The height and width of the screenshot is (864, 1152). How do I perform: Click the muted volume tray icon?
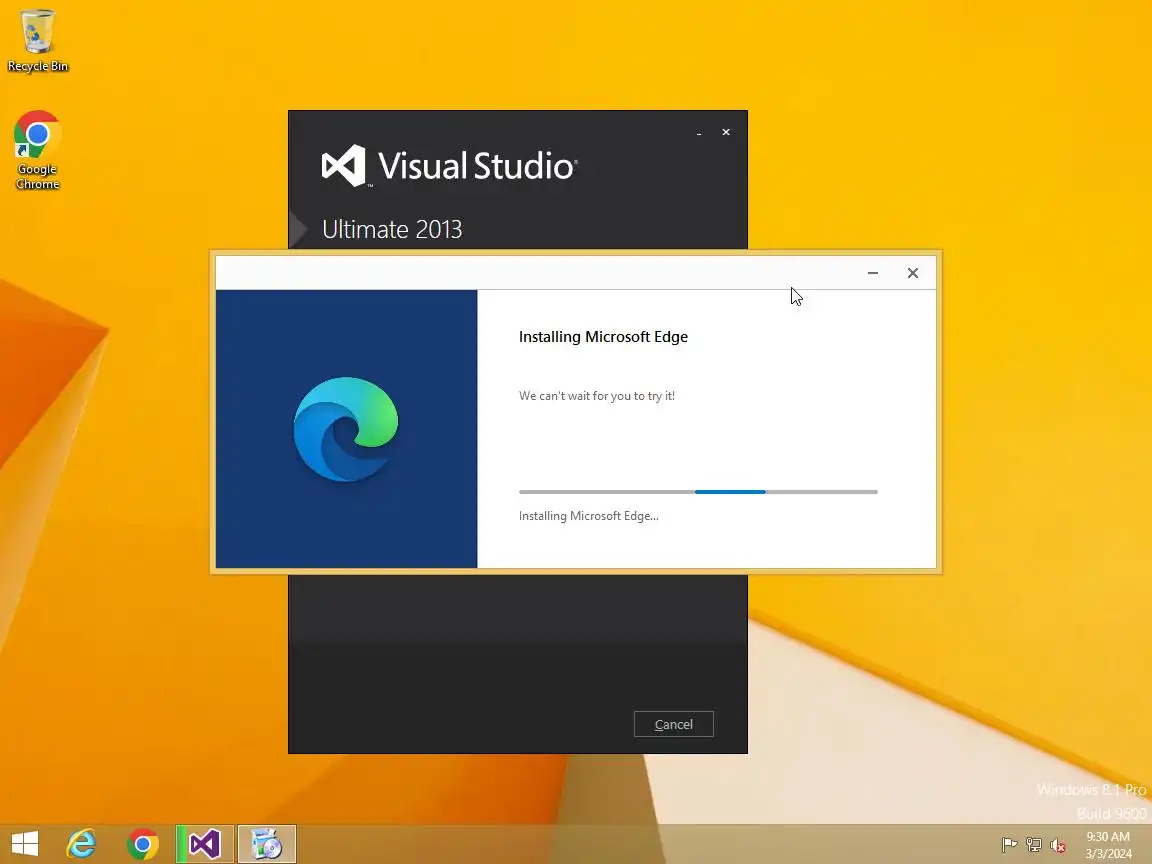pos(1058,845)
